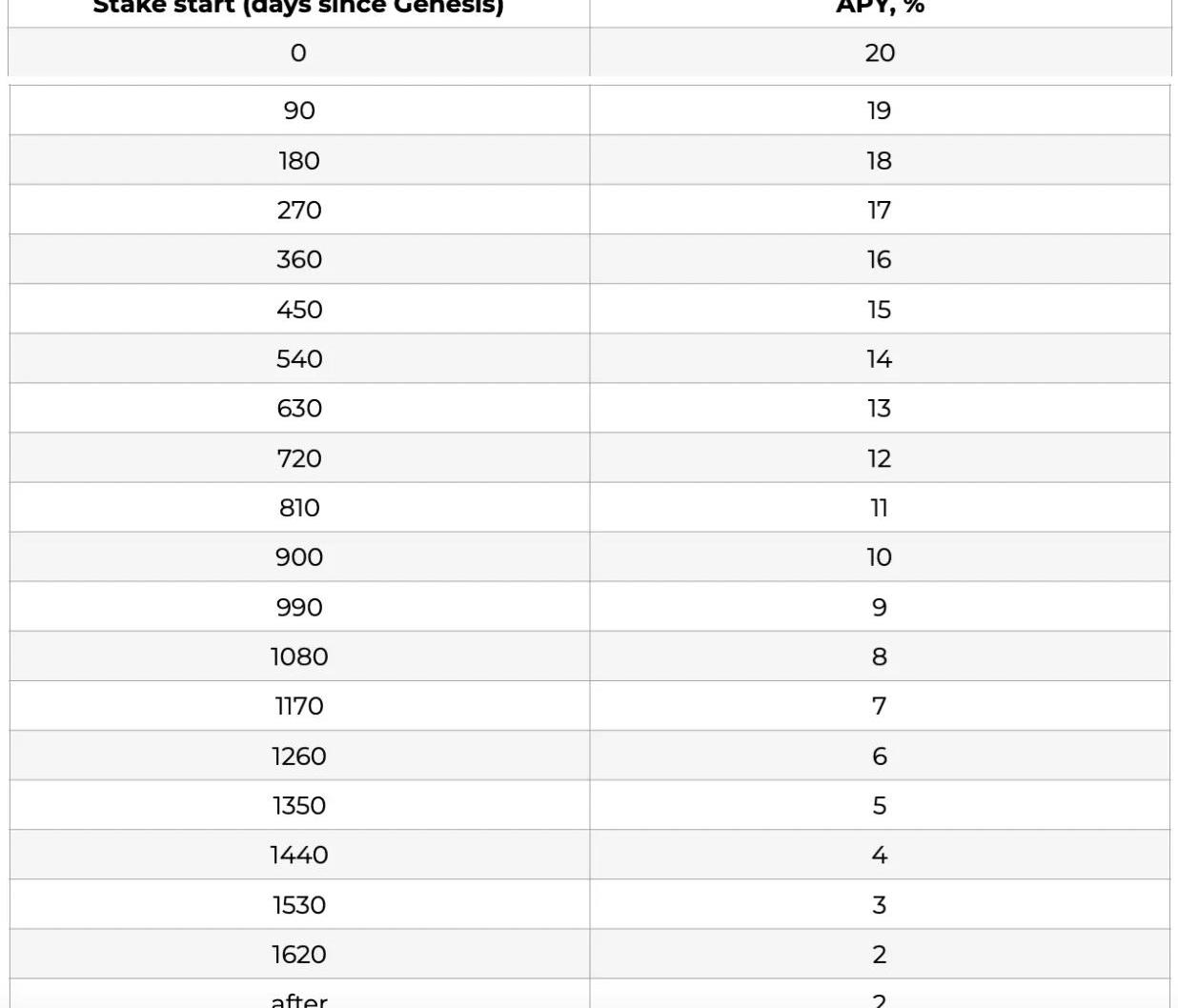
Task: Select the stake start cell reading 630
Action: click(298, 409)
